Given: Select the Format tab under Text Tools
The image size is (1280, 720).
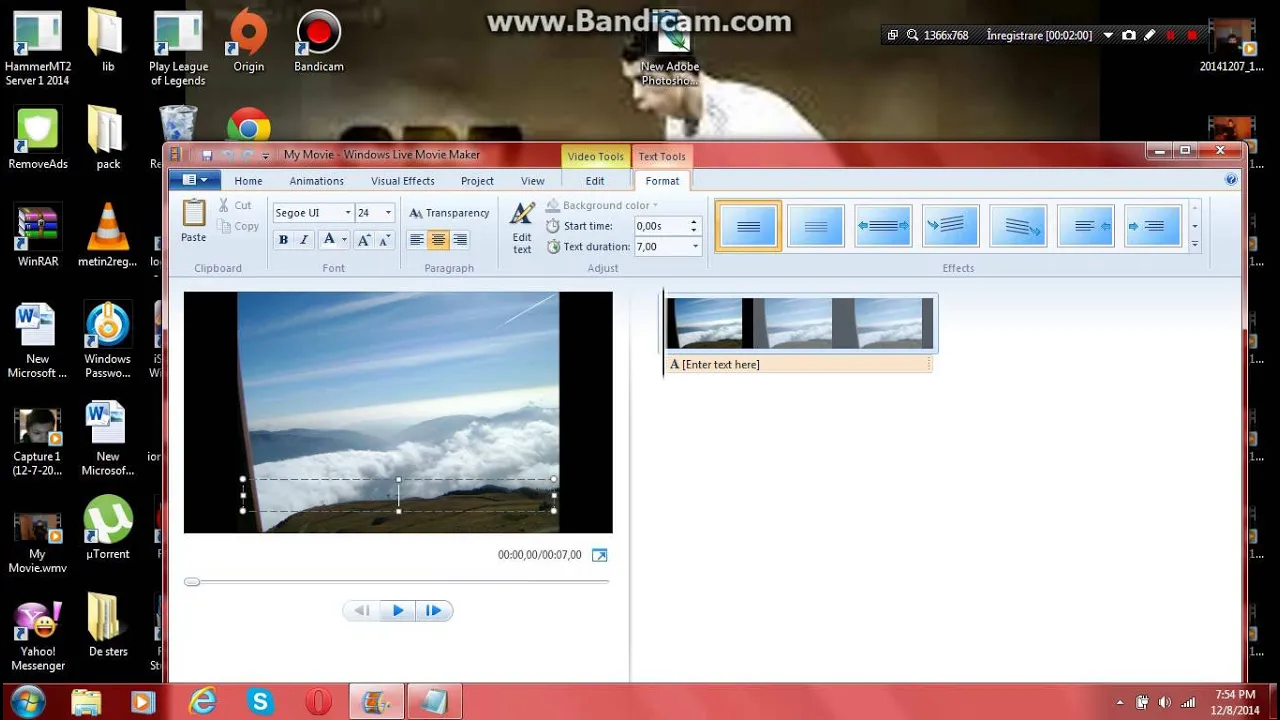Looking at the screenshot, I should [x=662, y=181].
